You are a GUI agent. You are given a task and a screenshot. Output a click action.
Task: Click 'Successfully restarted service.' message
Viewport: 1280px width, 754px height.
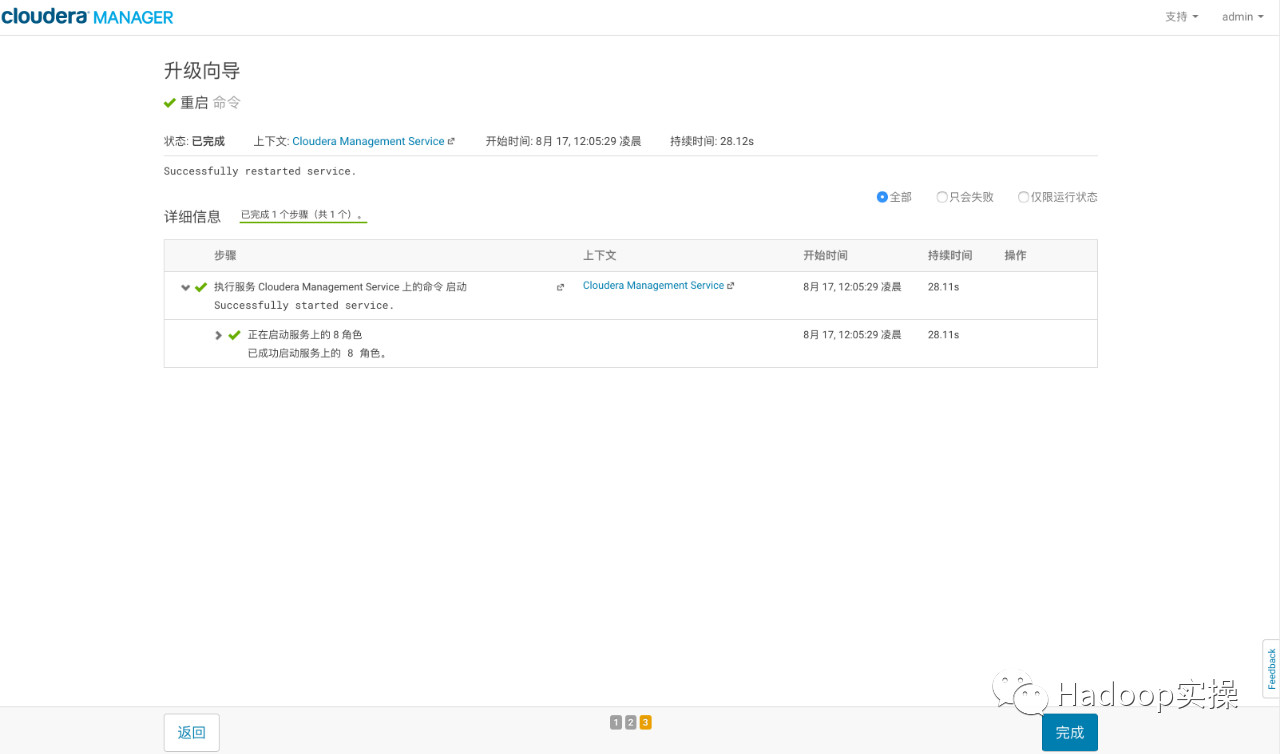pos(260,171)
